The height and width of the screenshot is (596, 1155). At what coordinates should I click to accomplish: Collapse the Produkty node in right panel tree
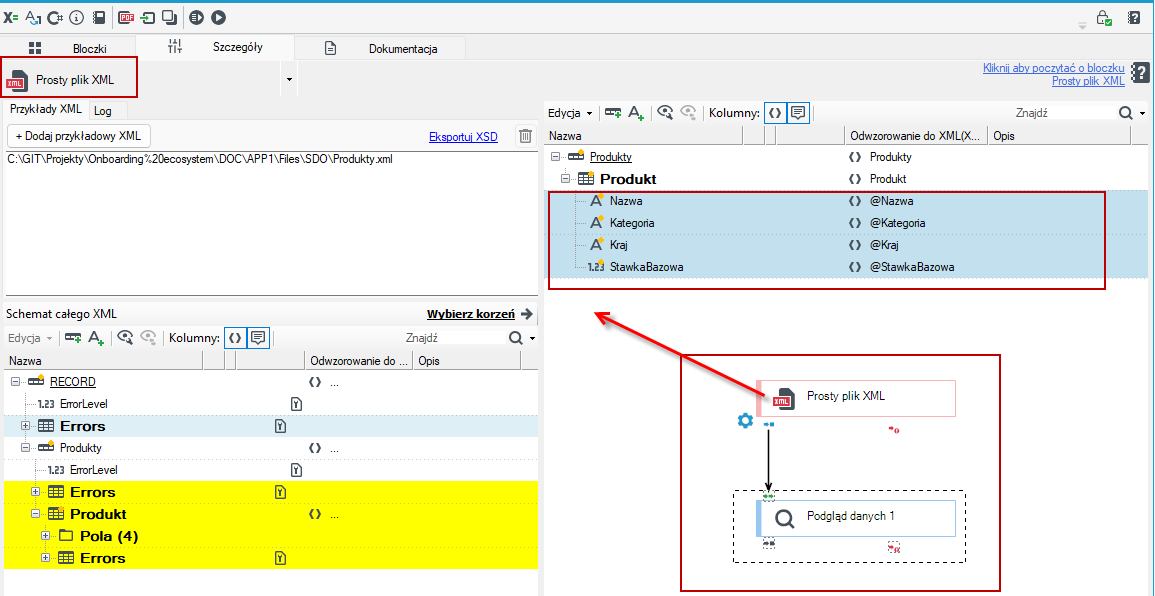(555, 157)
